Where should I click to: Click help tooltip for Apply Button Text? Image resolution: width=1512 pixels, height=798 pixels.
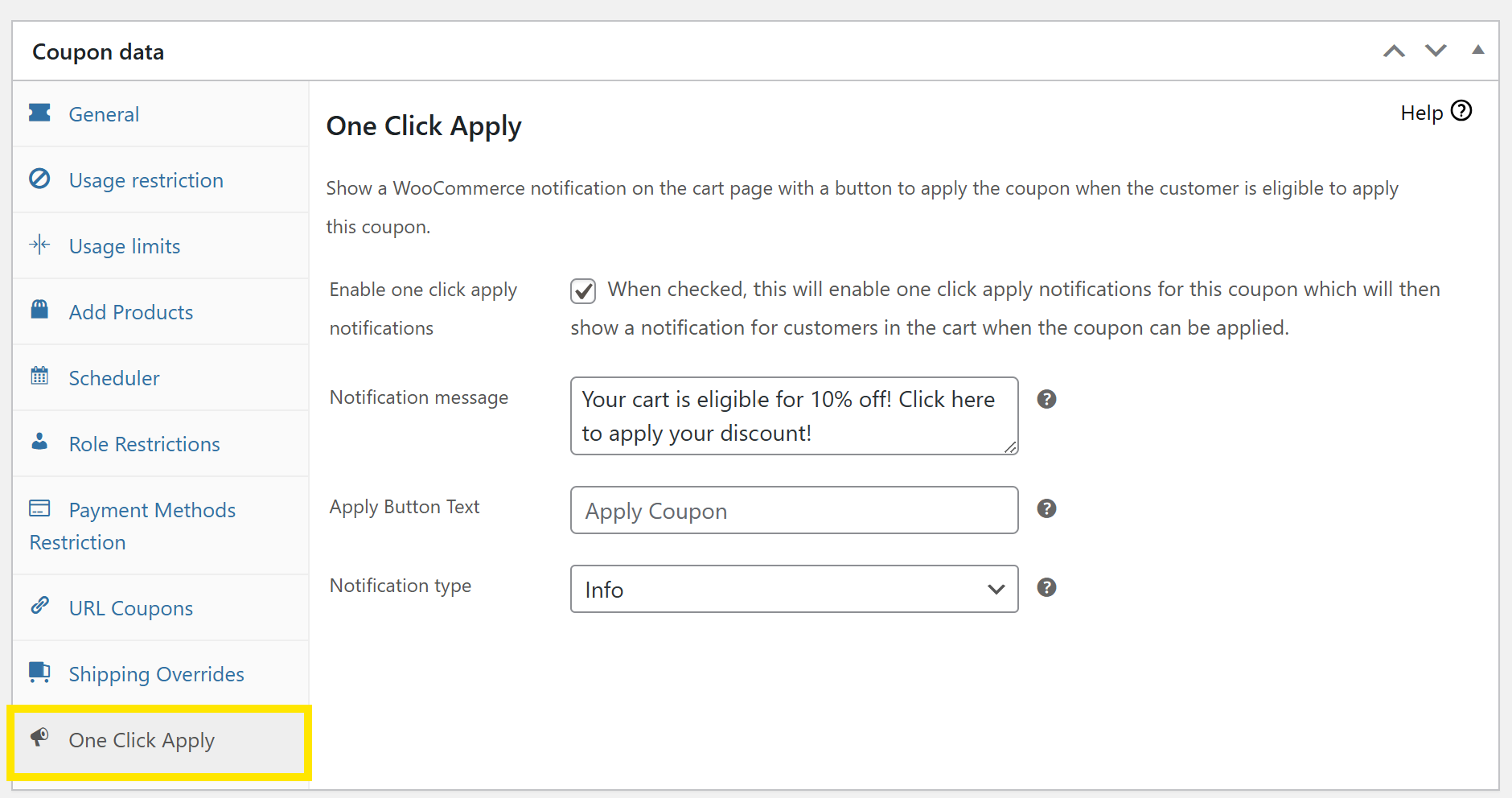click(1046, 508)
